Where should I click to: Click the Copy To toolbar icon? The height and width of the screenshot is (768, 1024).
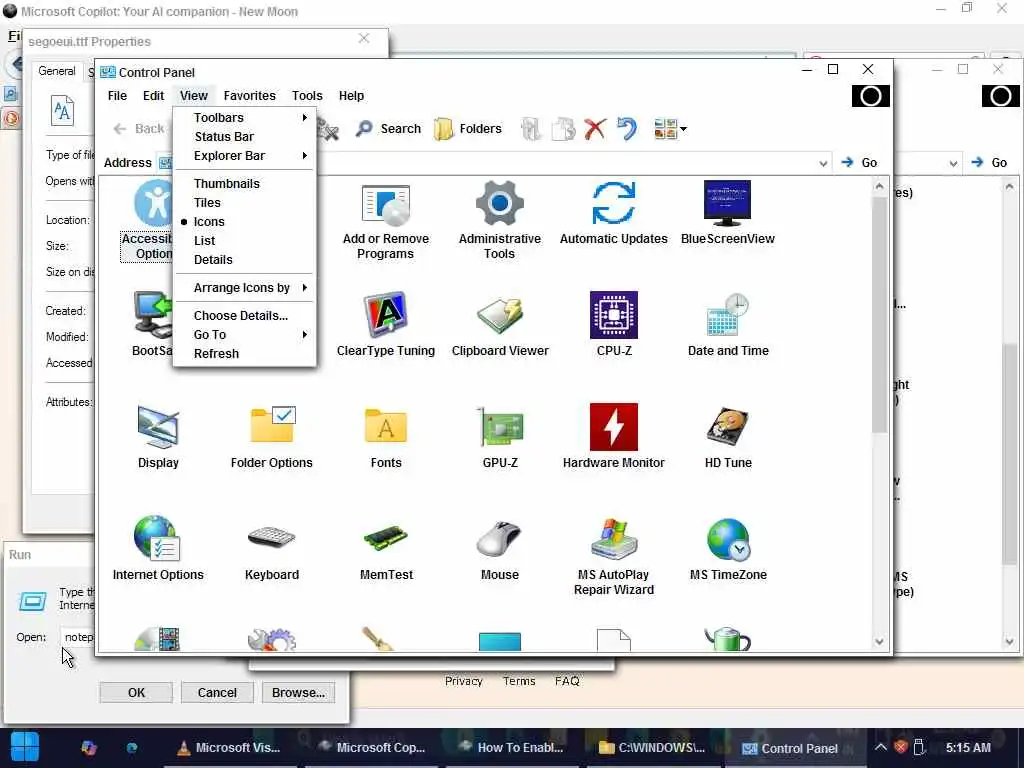(x=563, y=129)
